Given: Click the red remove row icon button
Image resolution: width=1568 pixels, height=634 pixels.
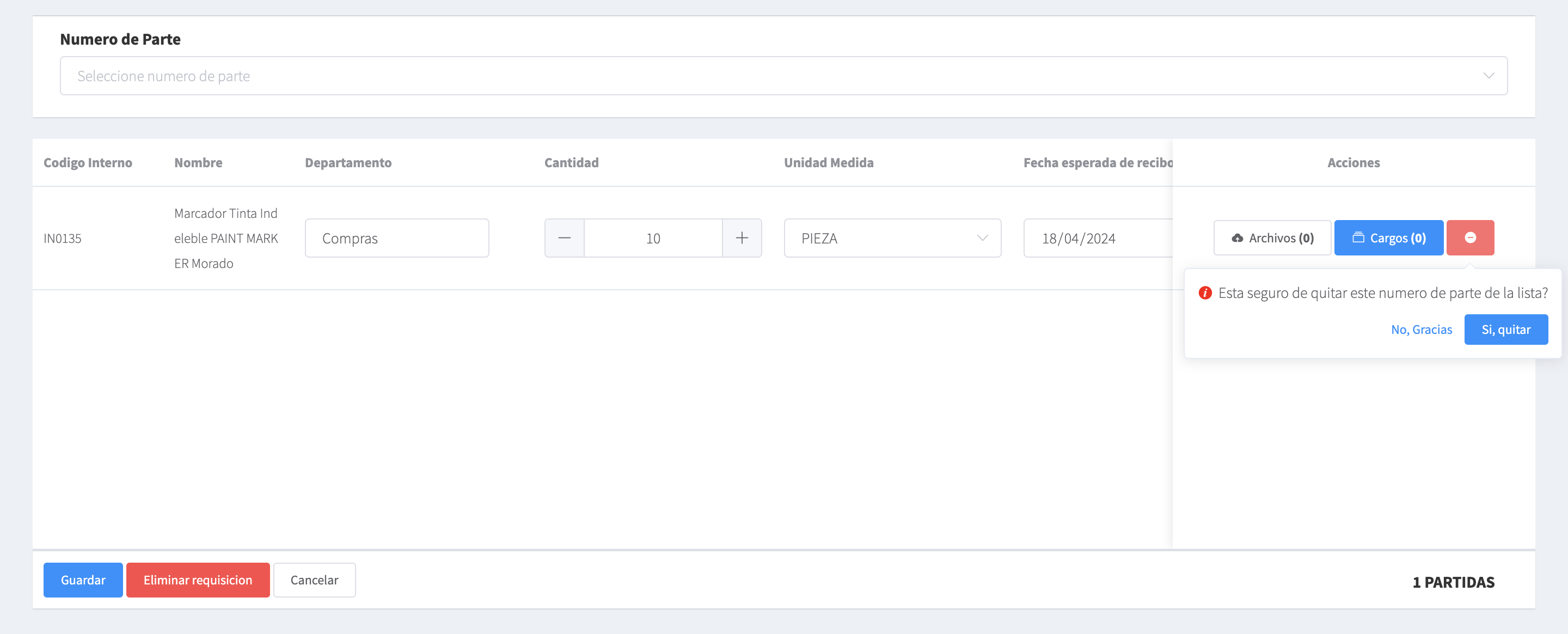Looking at the screenshot, I should pos(1469,237).
